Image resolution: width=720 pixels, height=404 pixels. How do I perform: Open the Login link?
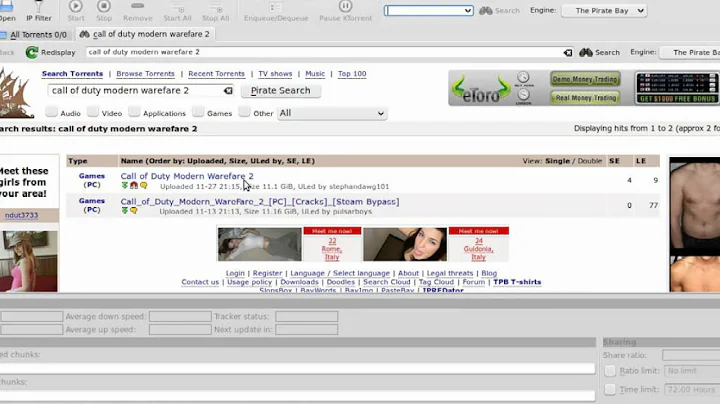tap(235, 273)
